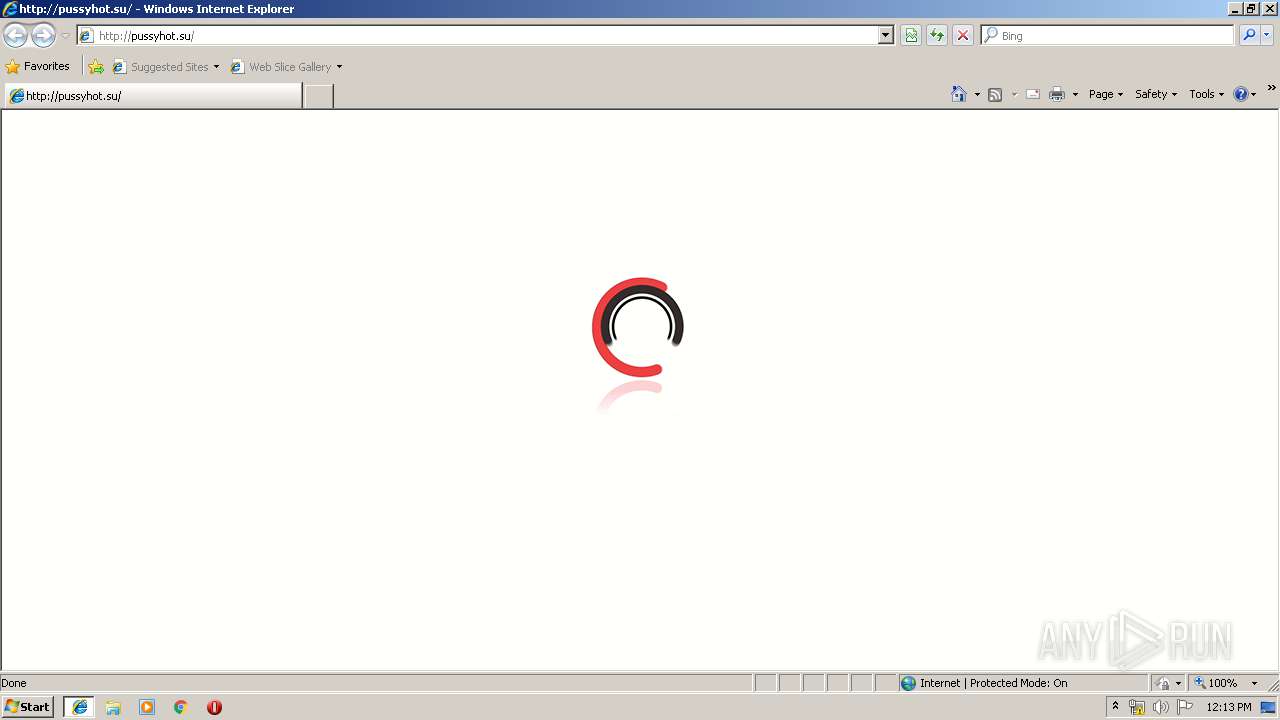This screenshot has height=720, width=1280.
Task: Open Windows Media Player taskbar icon
Action: coord(147,707)
